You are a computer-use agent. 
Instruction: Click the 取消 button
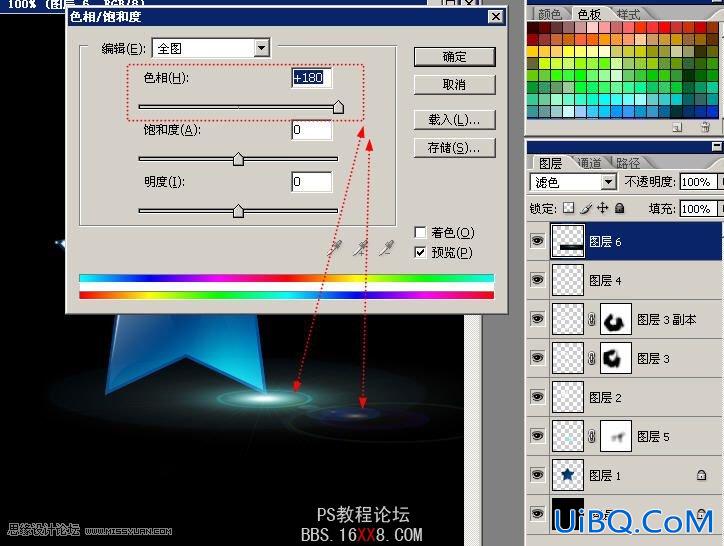[x=455, y=85]
